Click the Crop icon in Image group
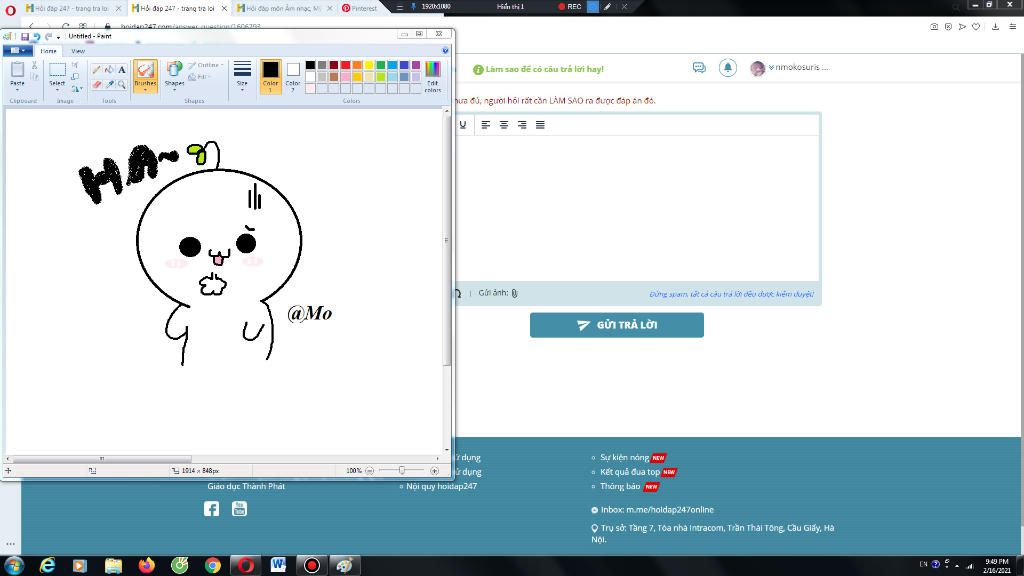This screenshot has height=576, width=1024. (75, 65)
